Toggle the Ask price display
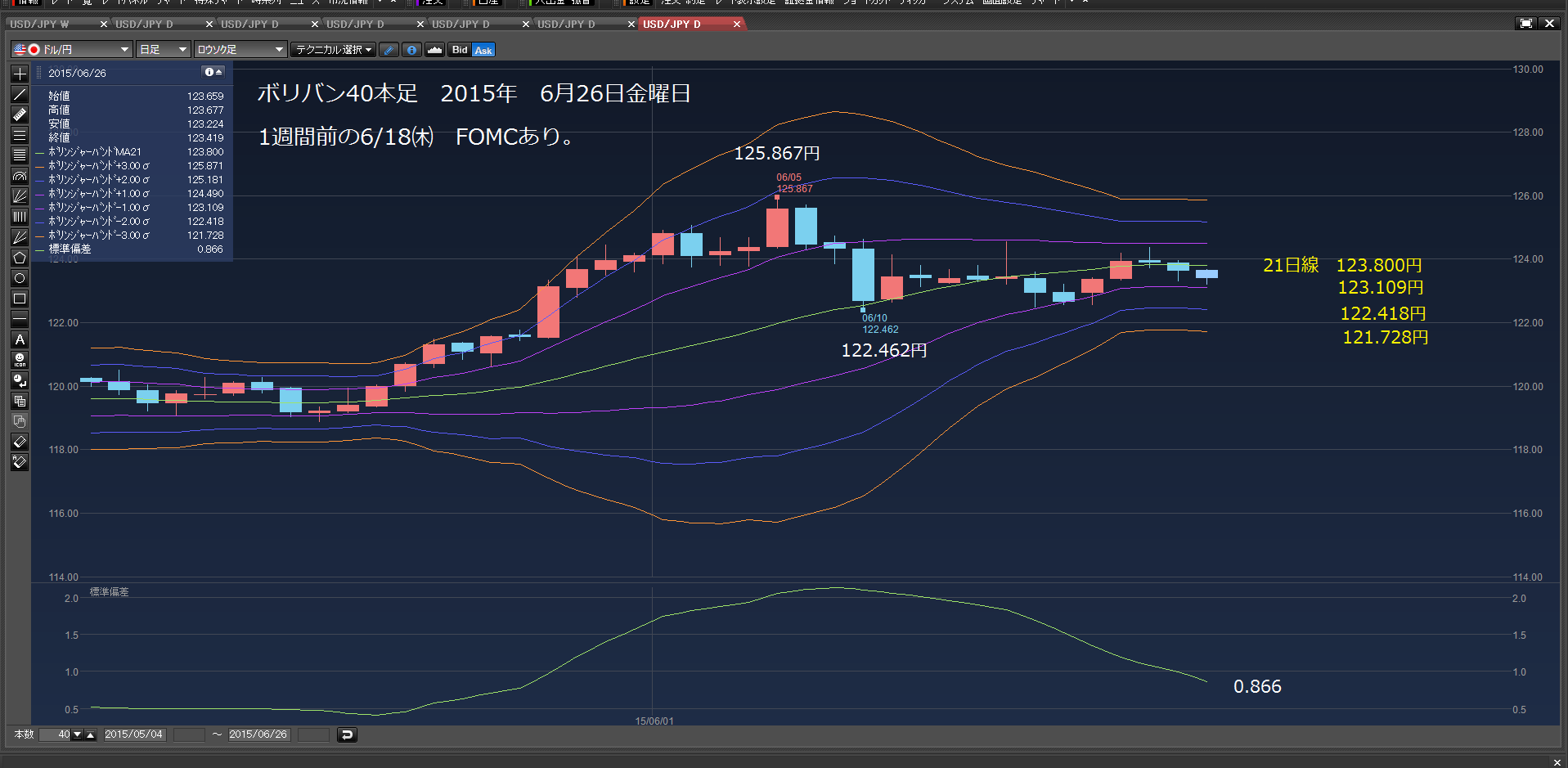The image size is (1568, 768). click(483, 50)
